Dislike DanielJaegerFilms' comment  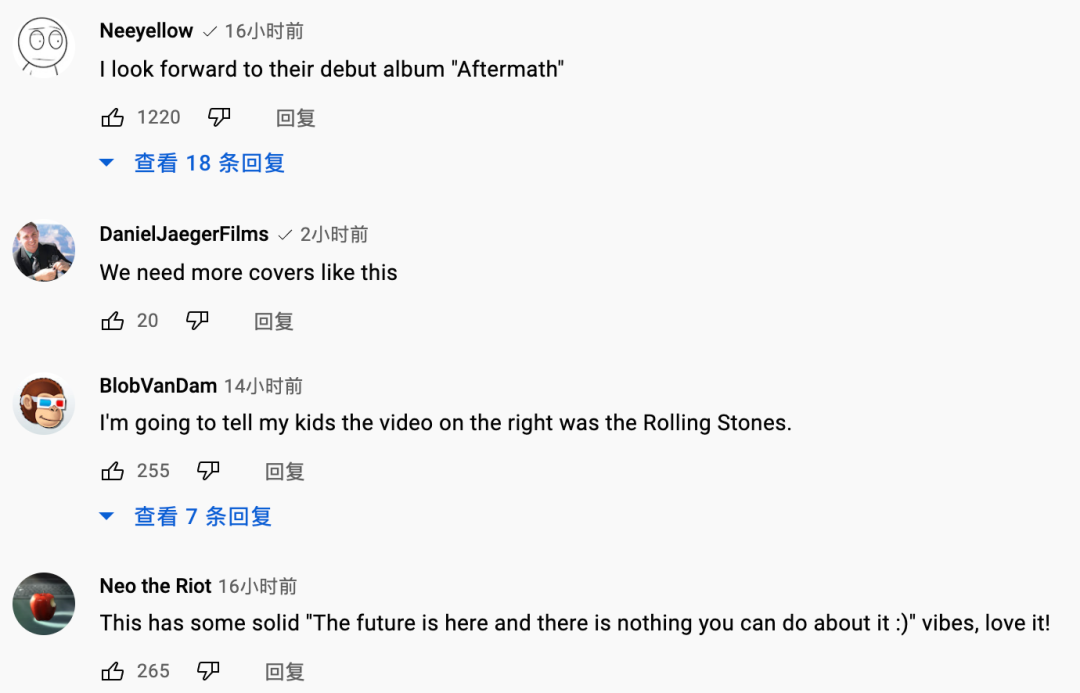click(x=197, y=321)
